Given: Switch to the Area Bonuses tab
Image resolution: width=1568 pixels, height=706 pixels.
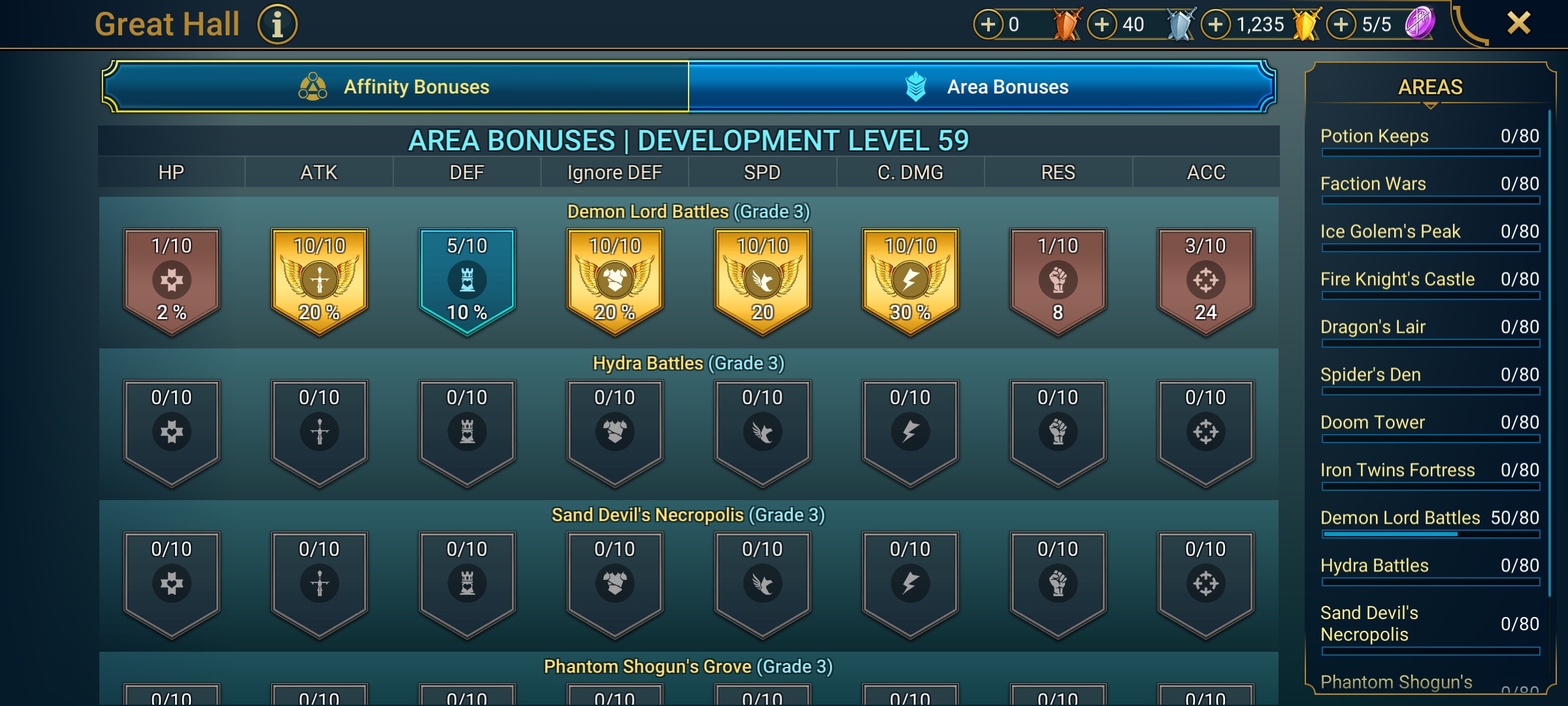Looking at the screenshot, I should [982, 86].
